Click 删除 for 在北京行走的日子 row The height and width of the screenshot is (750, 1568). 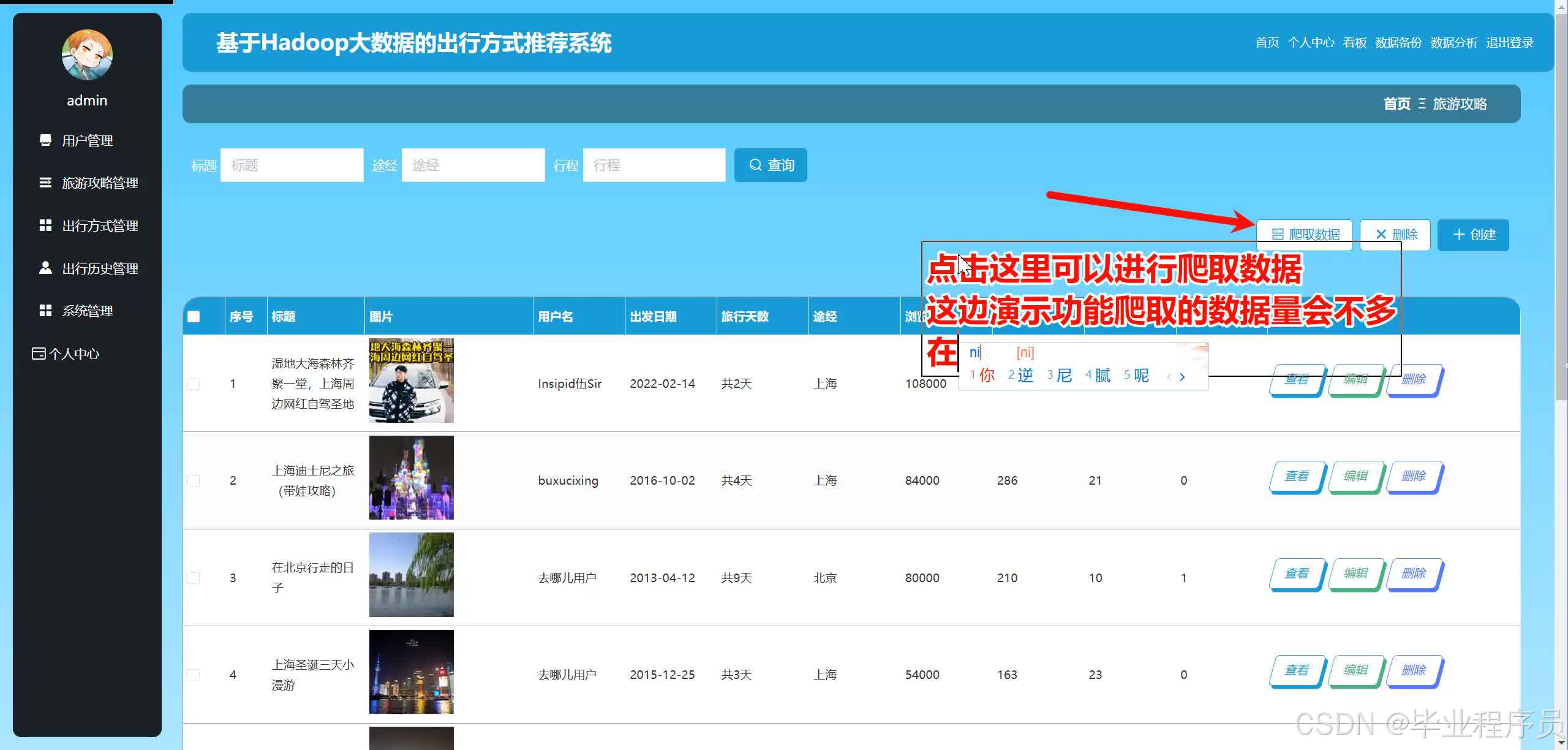point(1414,574)
